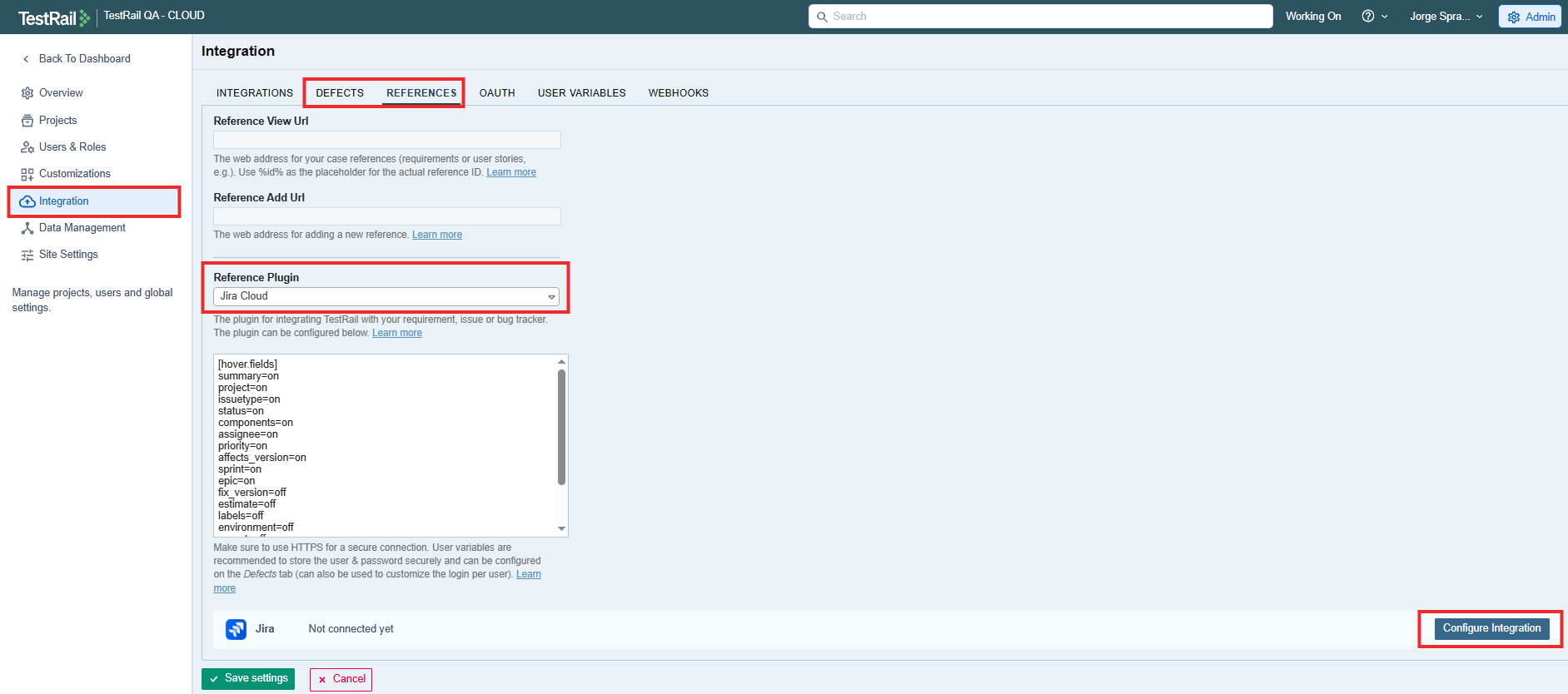Open Users & Roles in the sidebar
This screenshot has width=1568, height=694.
[x=72, y=147]
